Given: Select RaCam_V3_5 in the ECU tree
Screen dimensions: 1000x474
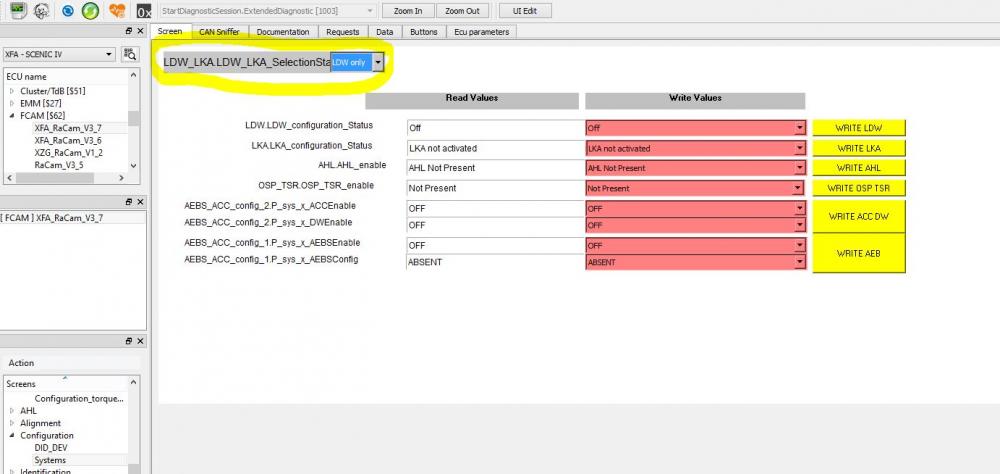Looking at the screenshot, I should coord(59,165).
